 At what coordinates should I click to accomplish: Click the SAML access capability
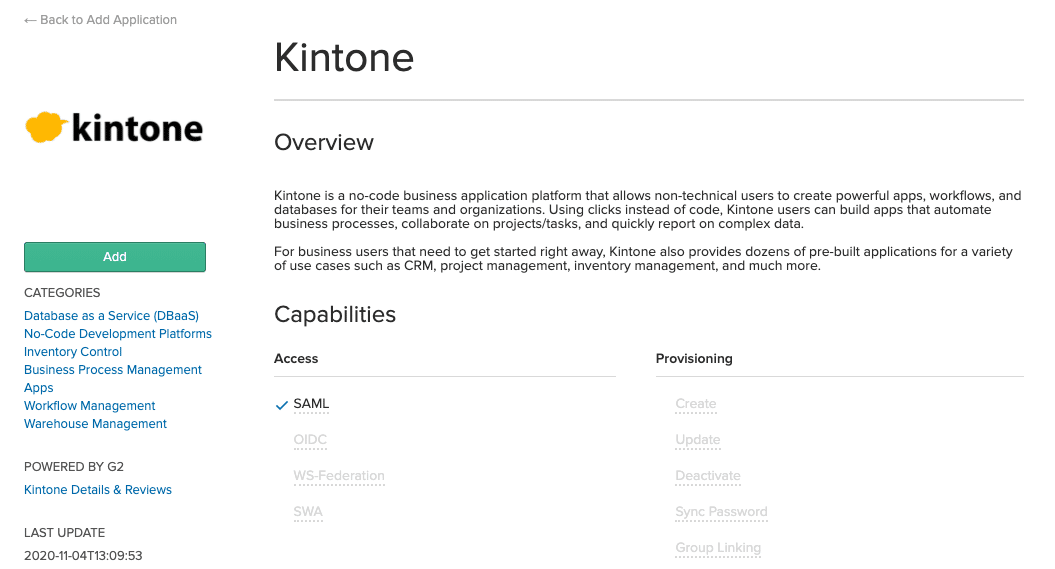[x=311, y=404]
